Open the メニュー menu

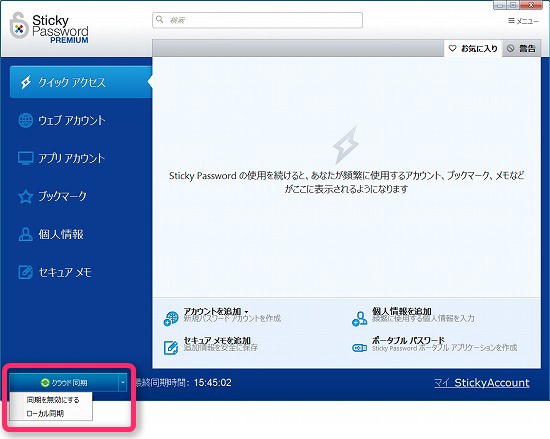point(523,21)
